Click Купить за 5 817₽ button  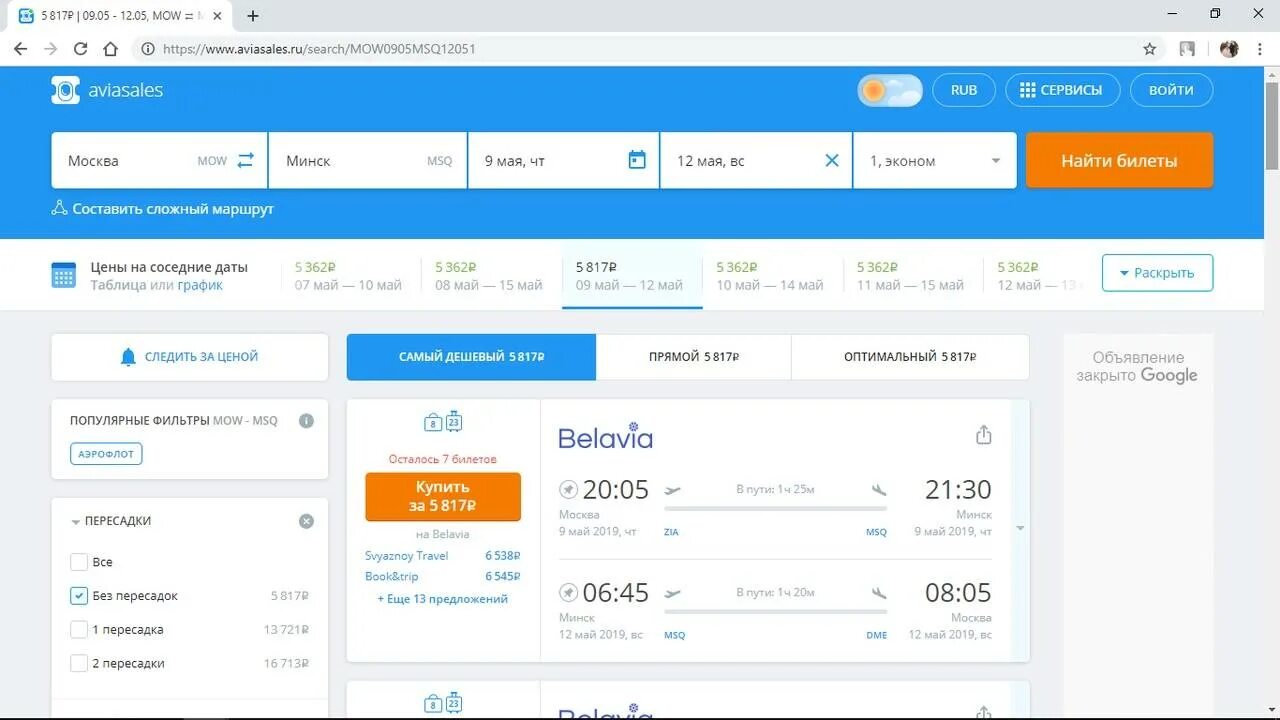(x=443, y=497)
